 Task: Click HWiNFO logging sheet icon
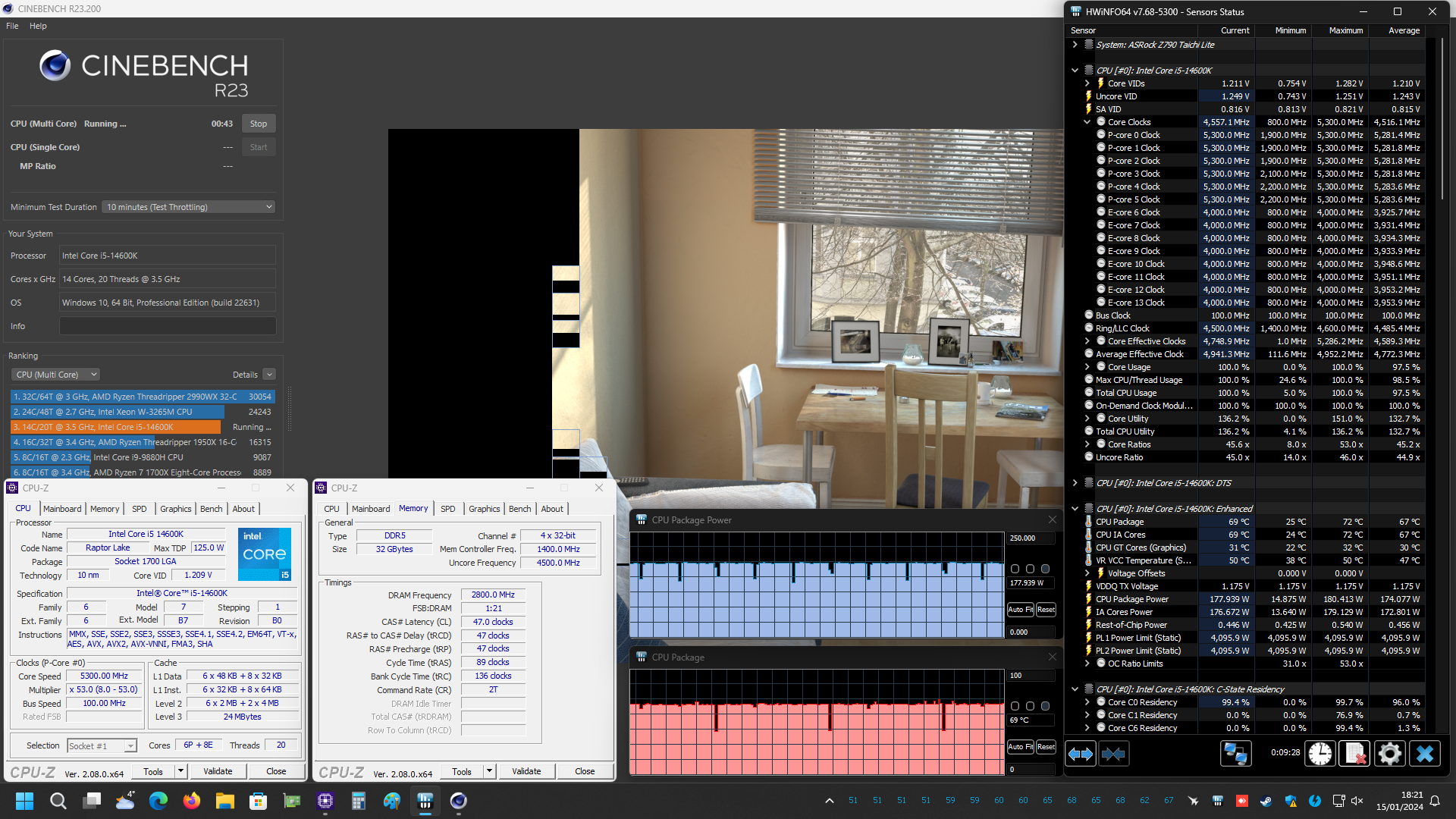click(x=1354, y=754)
